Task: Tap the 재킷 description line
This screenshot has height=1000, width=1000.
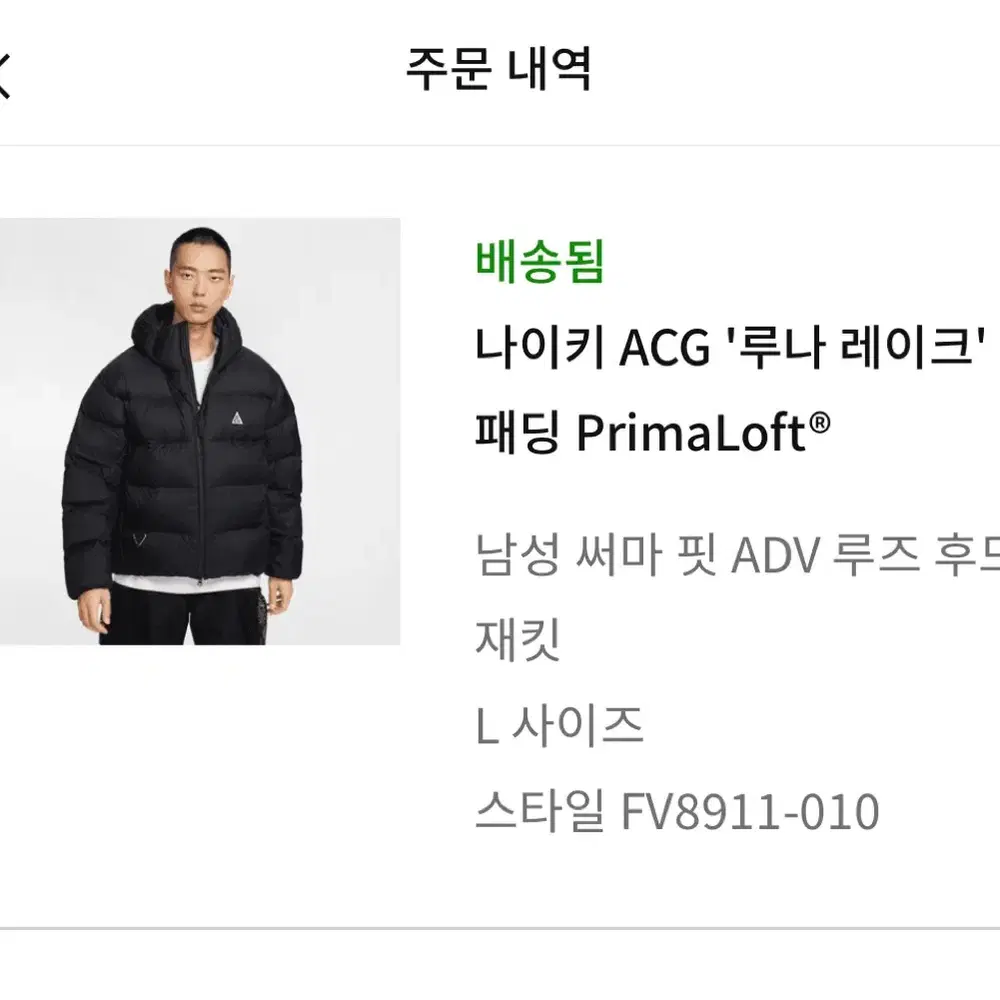Action: pos(518,640)
